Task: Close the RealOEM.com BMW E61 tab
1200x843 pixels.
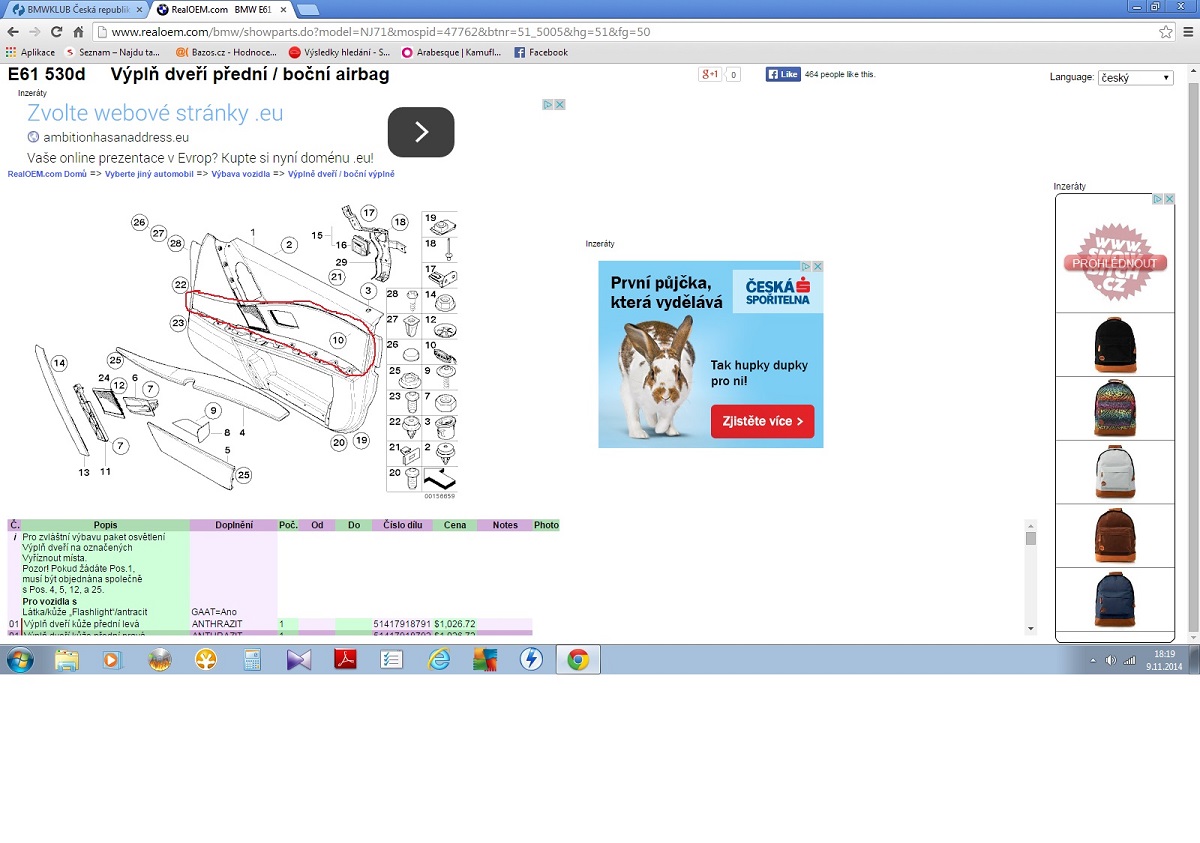Action: click(281, 9)
